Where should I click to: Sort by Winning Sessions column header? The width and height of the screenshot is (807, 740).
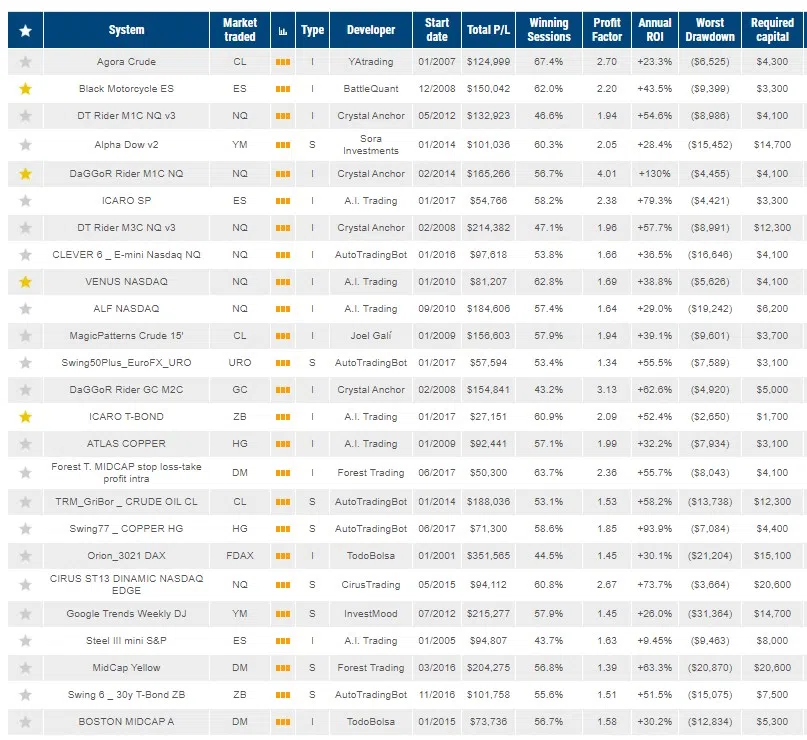[x=549, y=30]
